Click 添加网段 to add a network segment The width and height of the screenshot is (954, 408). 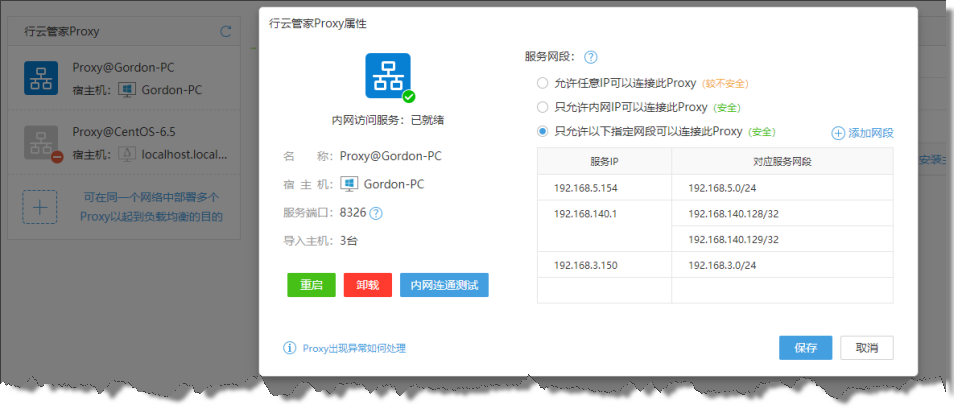click(x=862, y=133)
